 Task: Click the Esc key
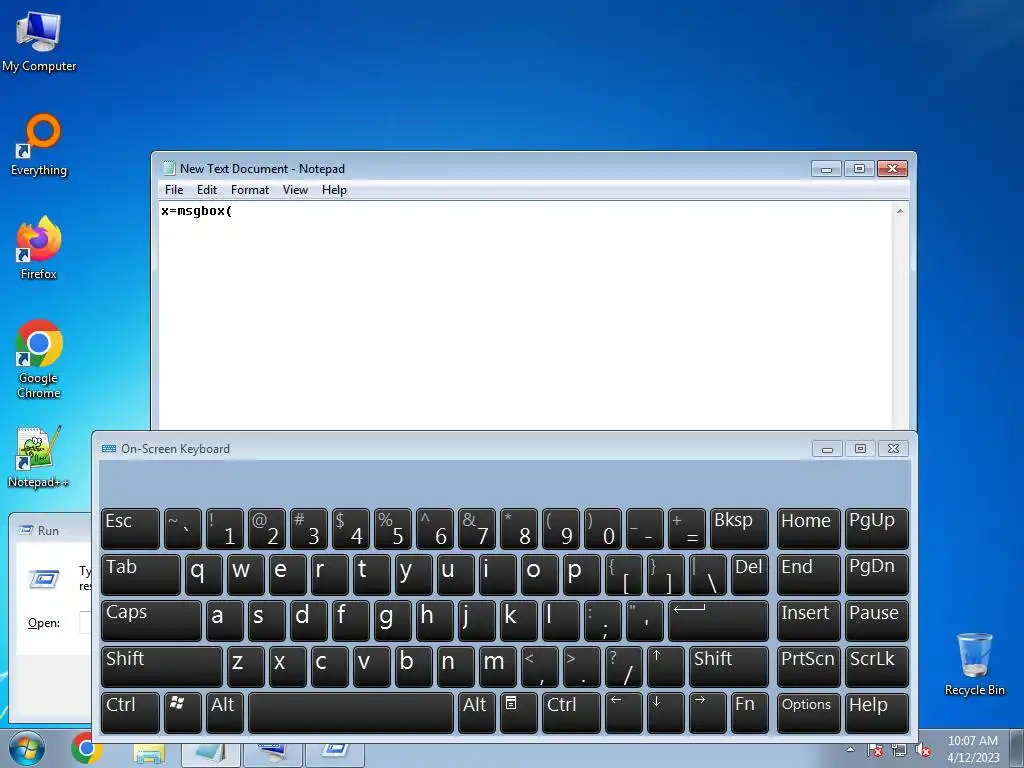(x=130, y=528)
